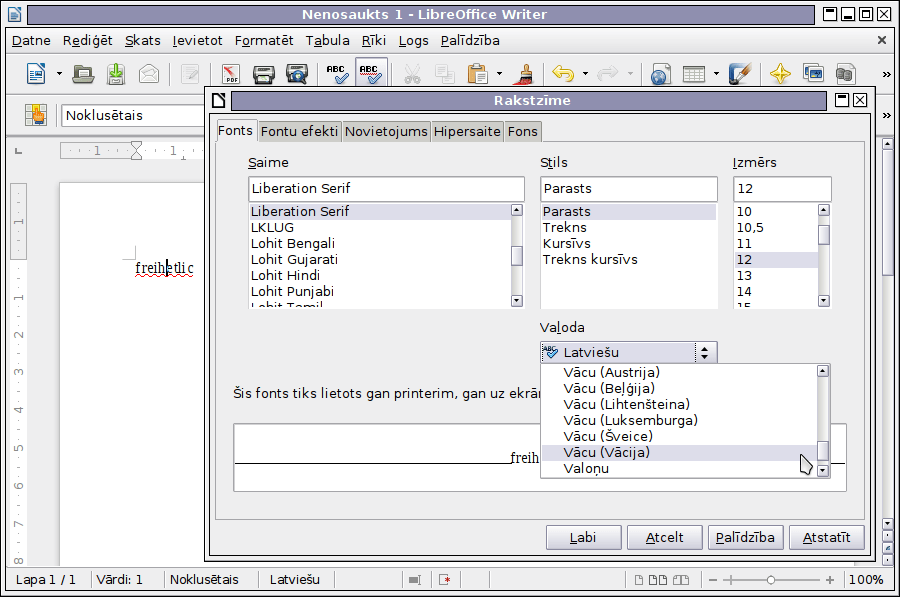Click the New document icon
This screenshot has height=597, width=900.
(36, 73)
